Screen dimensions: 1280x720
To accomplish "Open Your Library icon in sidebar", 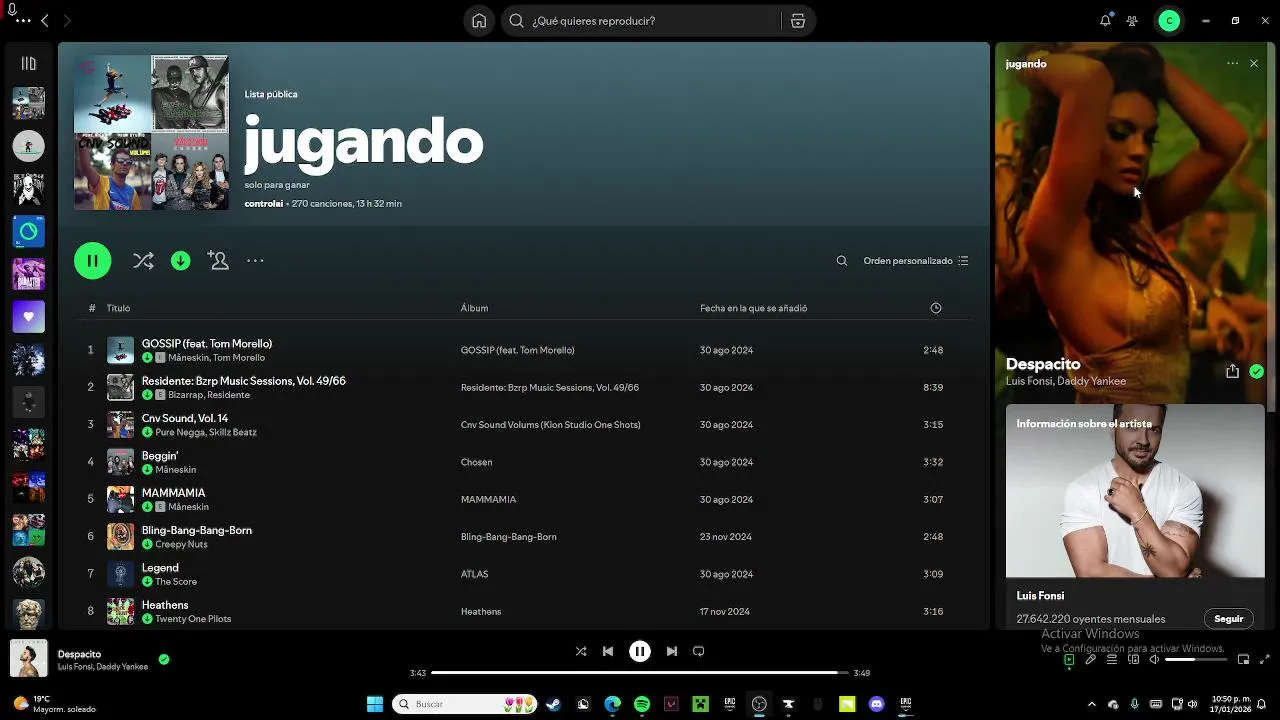I will coord(28,64).
